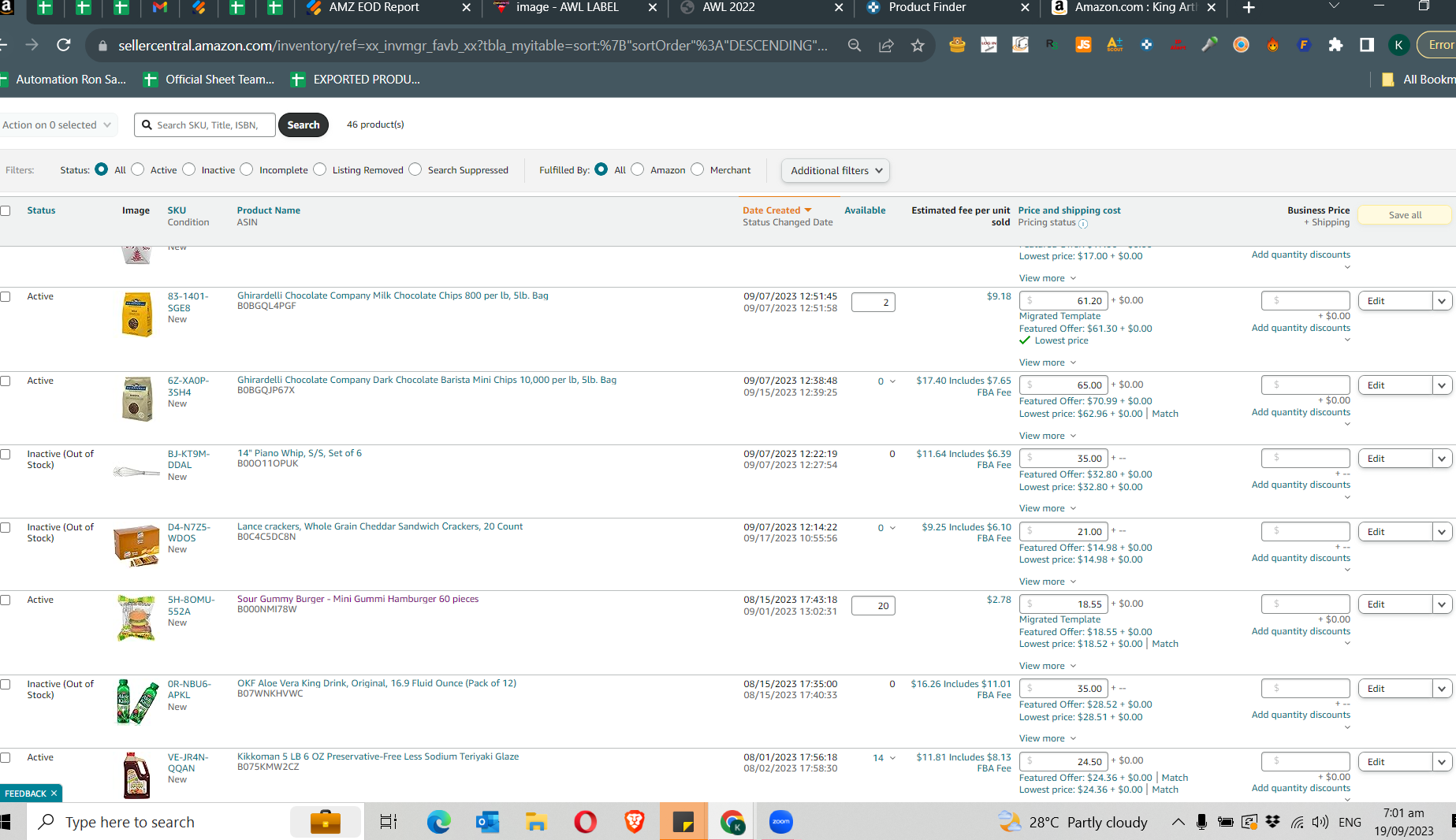Image resolution: width=1456 pixels, height=840 pixels.
Task: Open the blue cross circle extension
Action: [1146, 45]
